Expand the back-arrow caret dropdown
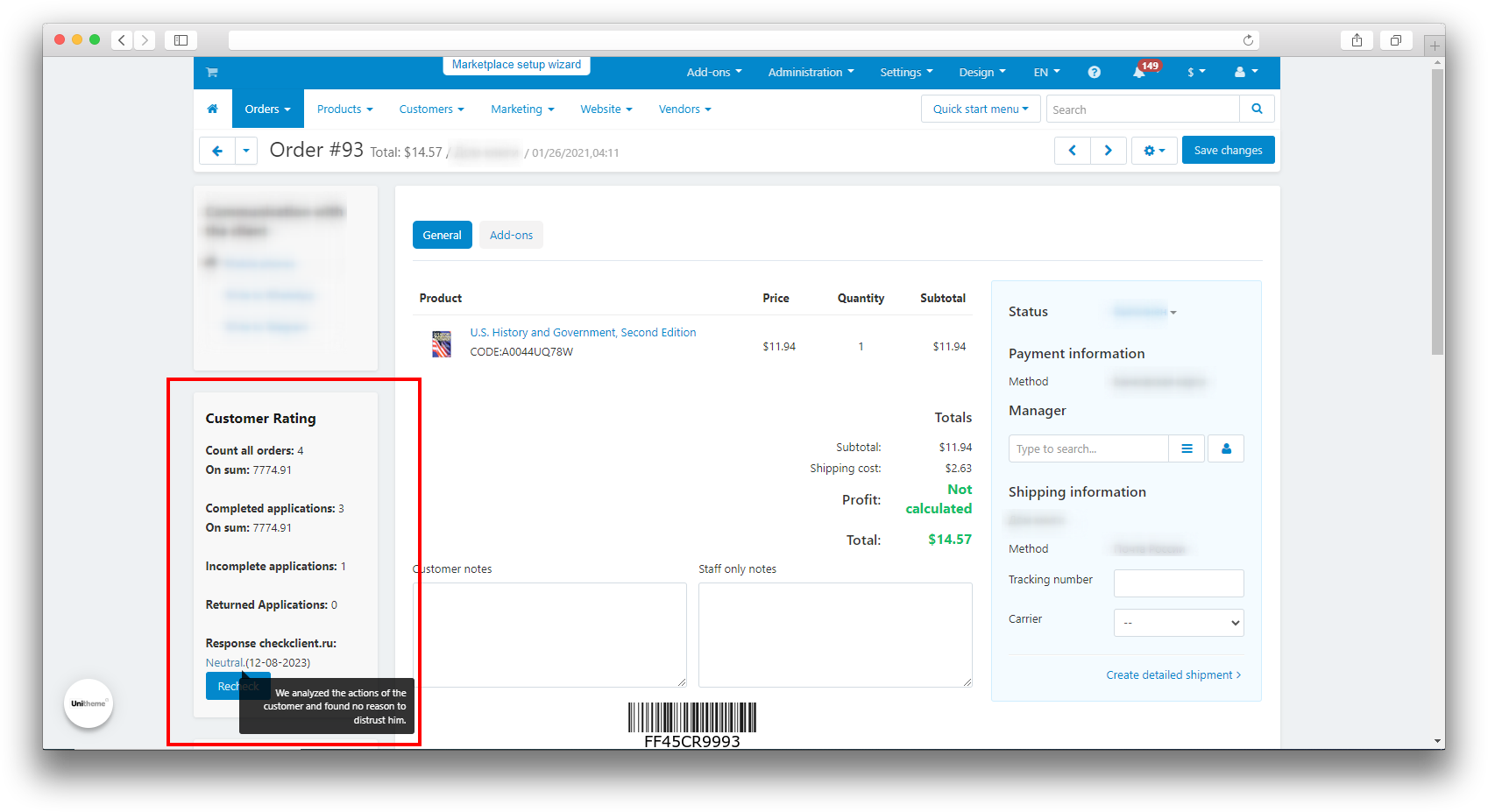 [x=246, y=151]
